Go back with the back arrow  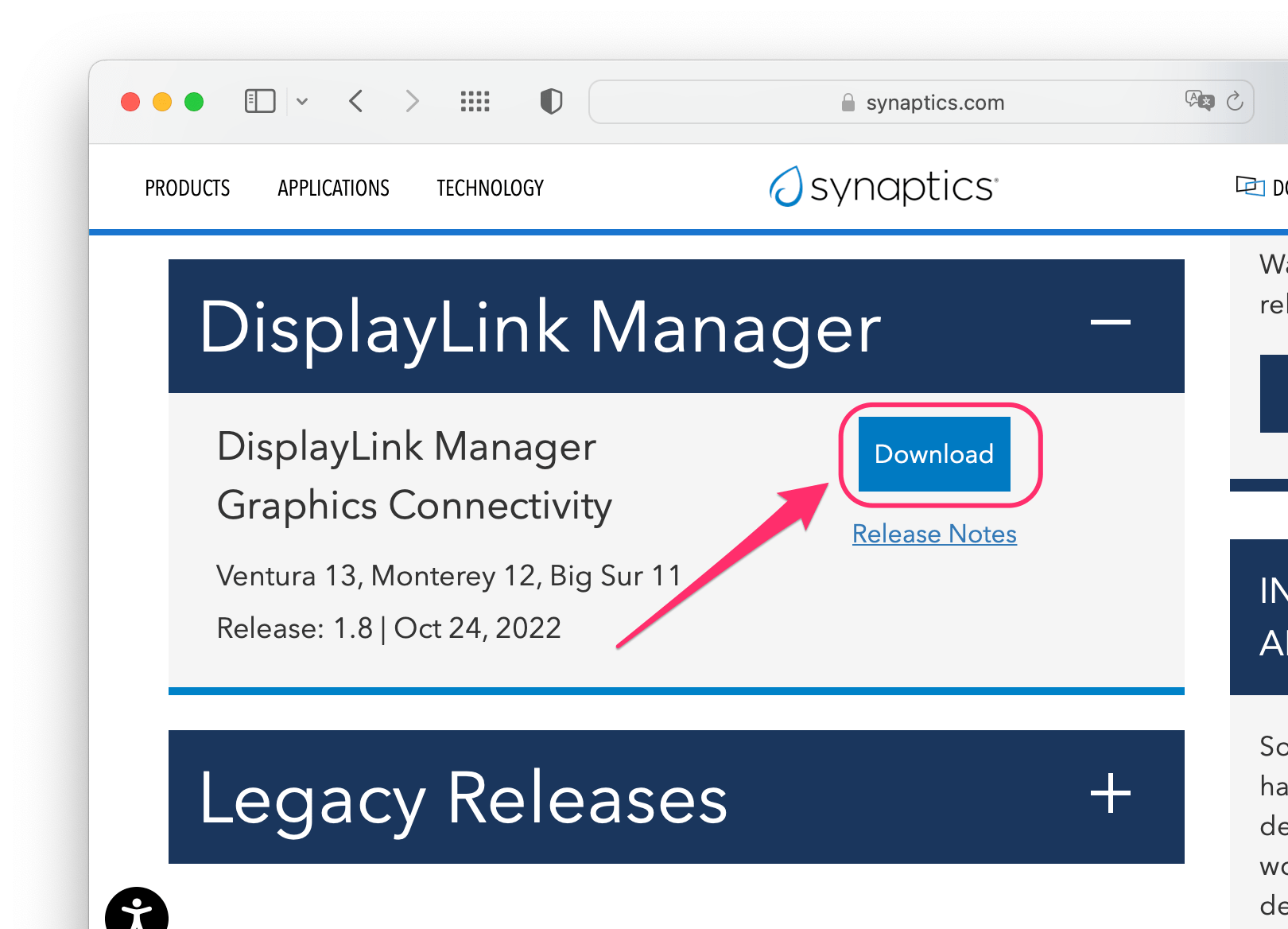coord(356,102)
